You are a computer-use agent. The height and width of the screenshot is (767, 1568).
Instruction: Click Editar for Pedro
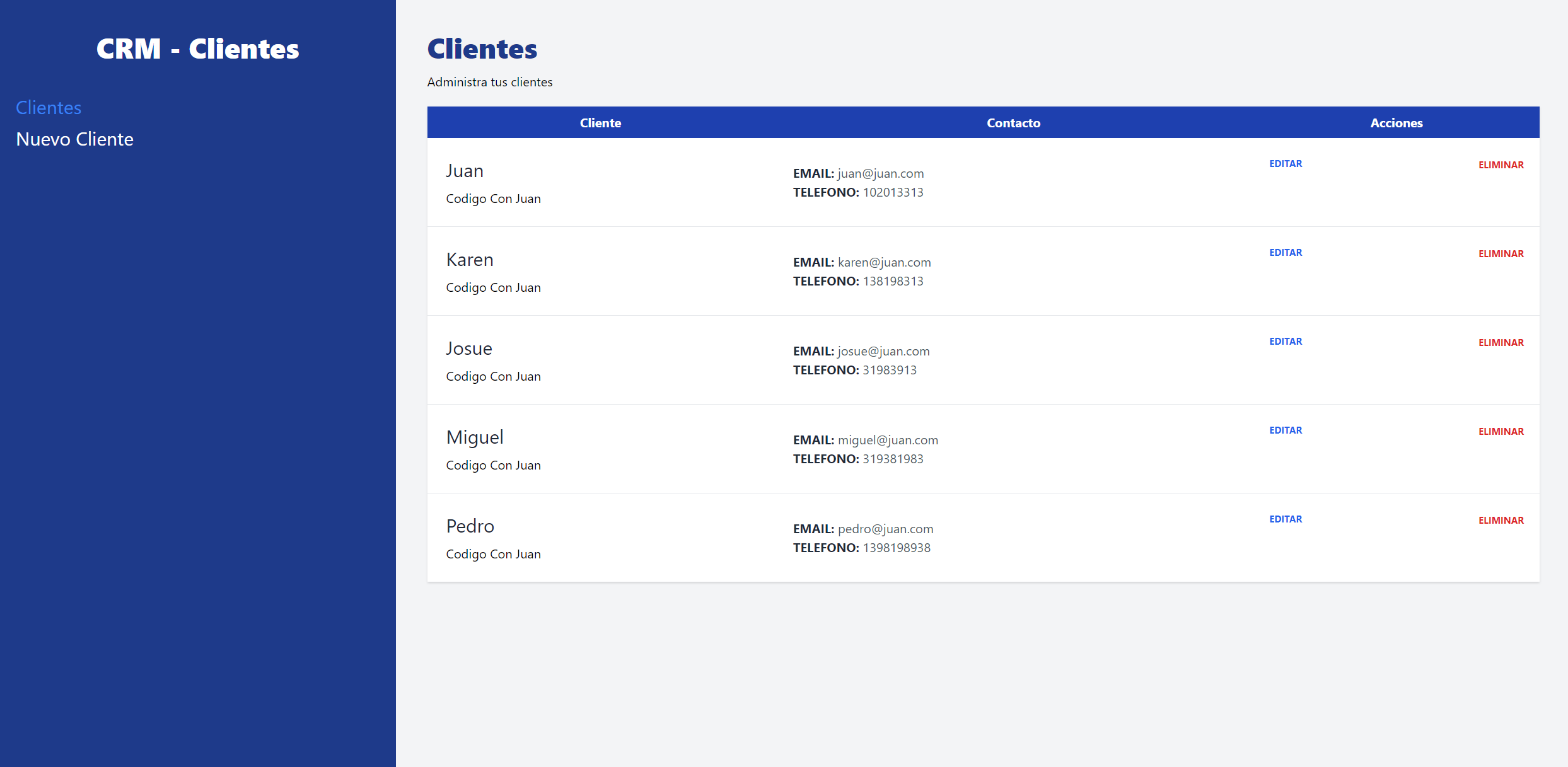[x=1285, y=519]
